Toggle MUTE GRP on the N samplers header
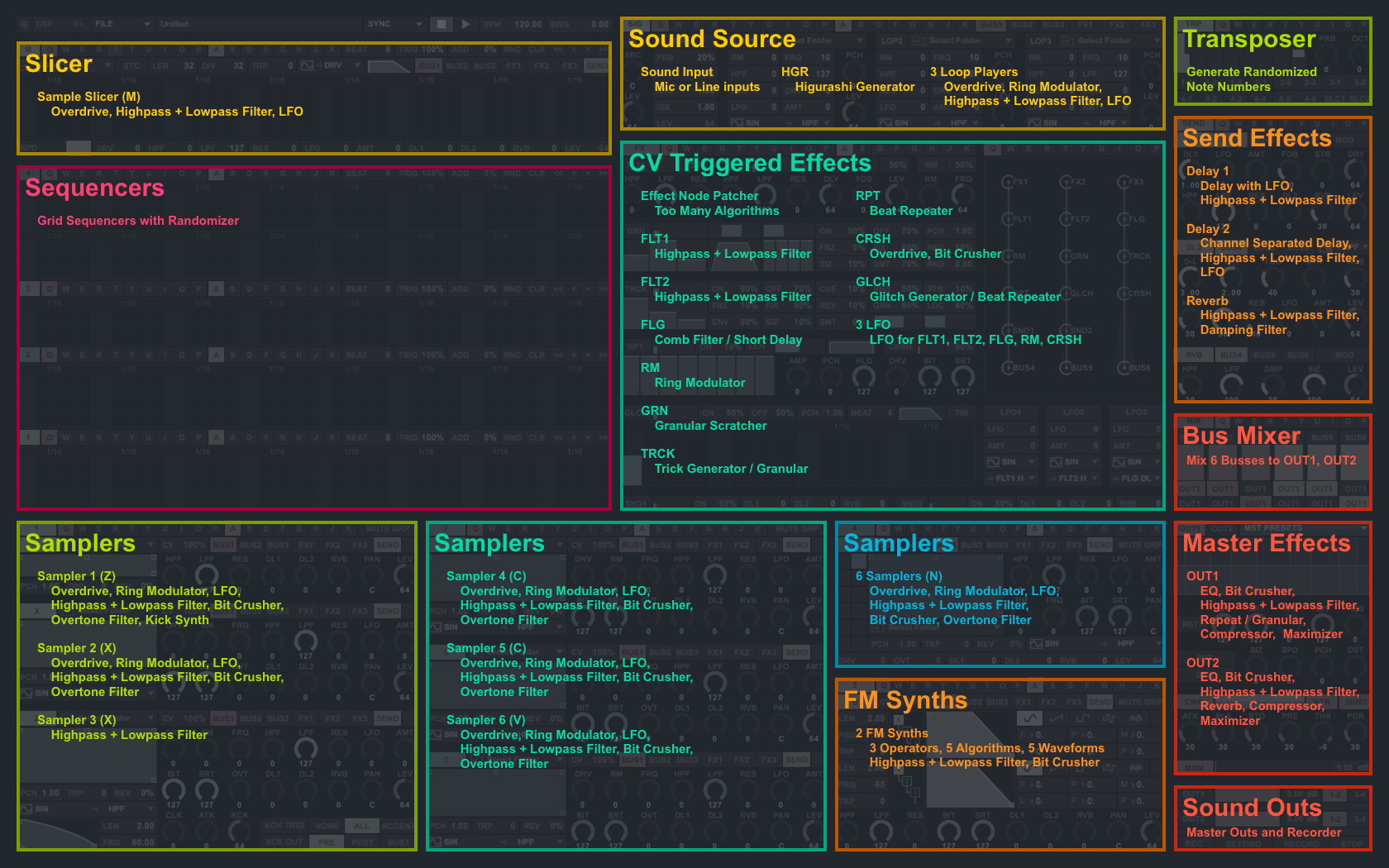The image size is (1389, 868). point(1140,545)
